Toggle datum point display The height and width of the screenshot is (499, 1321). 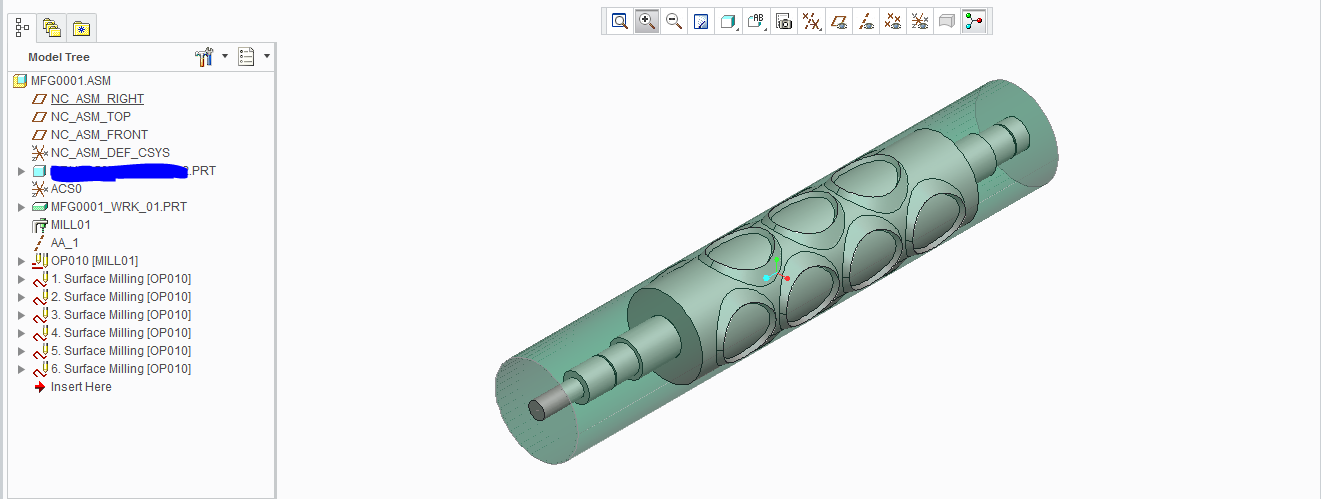(893, 21)
